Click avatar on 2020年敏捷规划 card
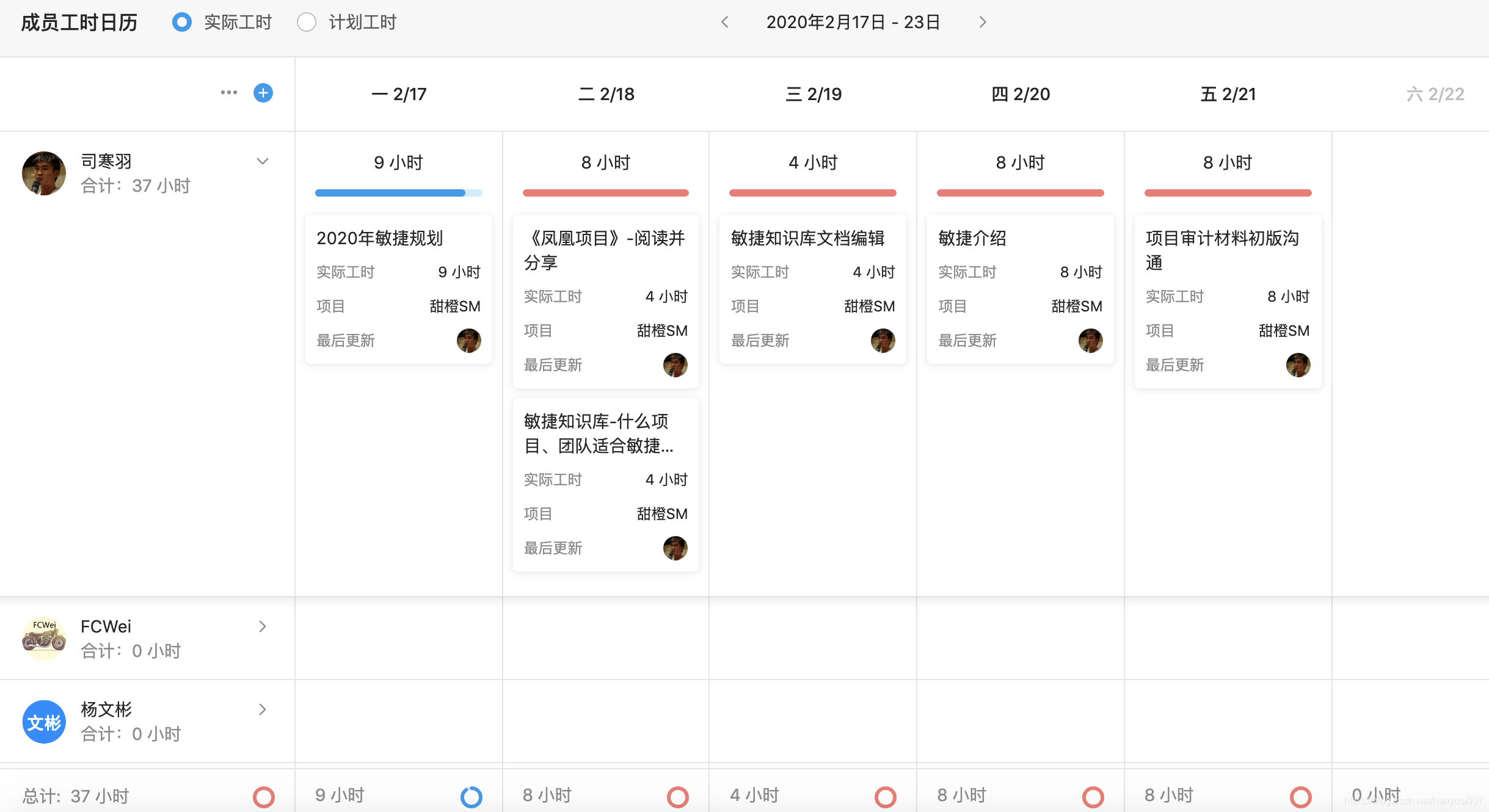 pyautogui.click(x=468, y=340)
